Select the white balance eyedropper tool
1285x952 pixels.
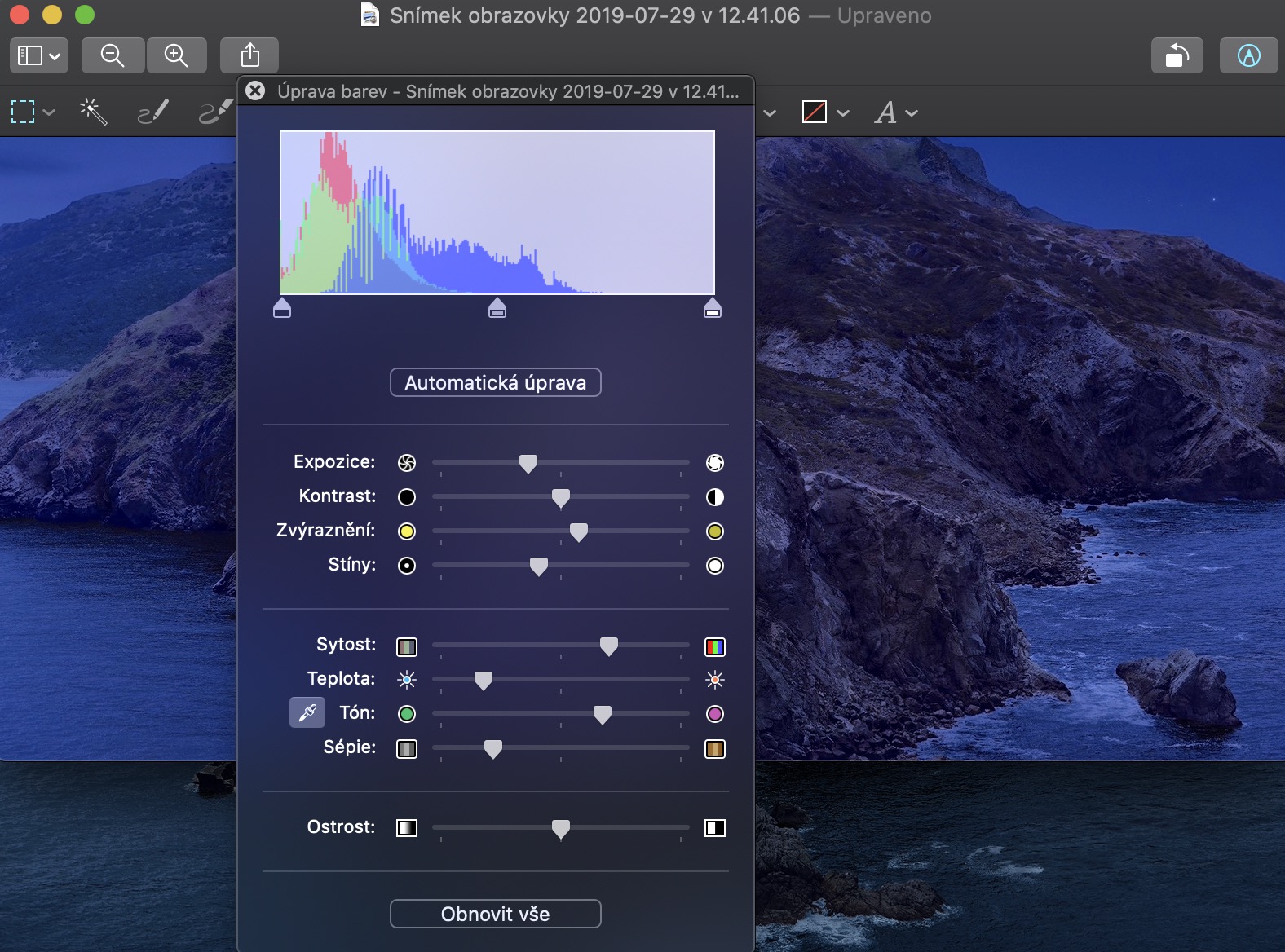[307, 712]
